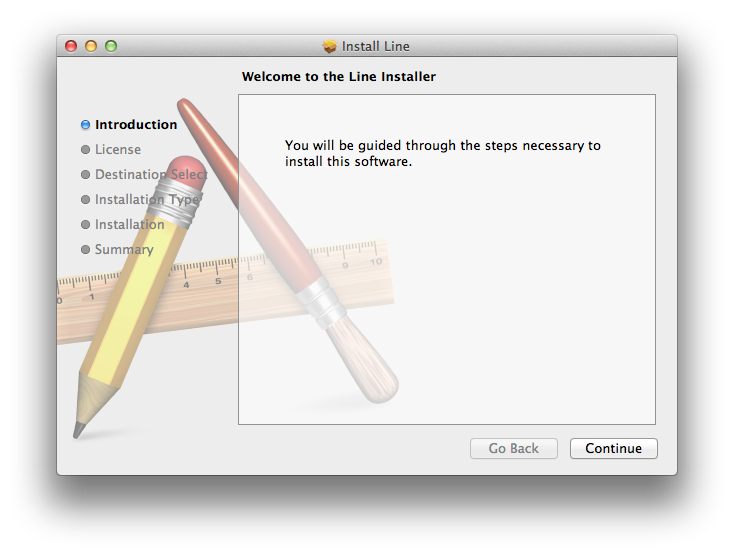734x554 pixels.
Task: Select the Destination Select step label
Action: pyautogui.click(x=151, y=175)
